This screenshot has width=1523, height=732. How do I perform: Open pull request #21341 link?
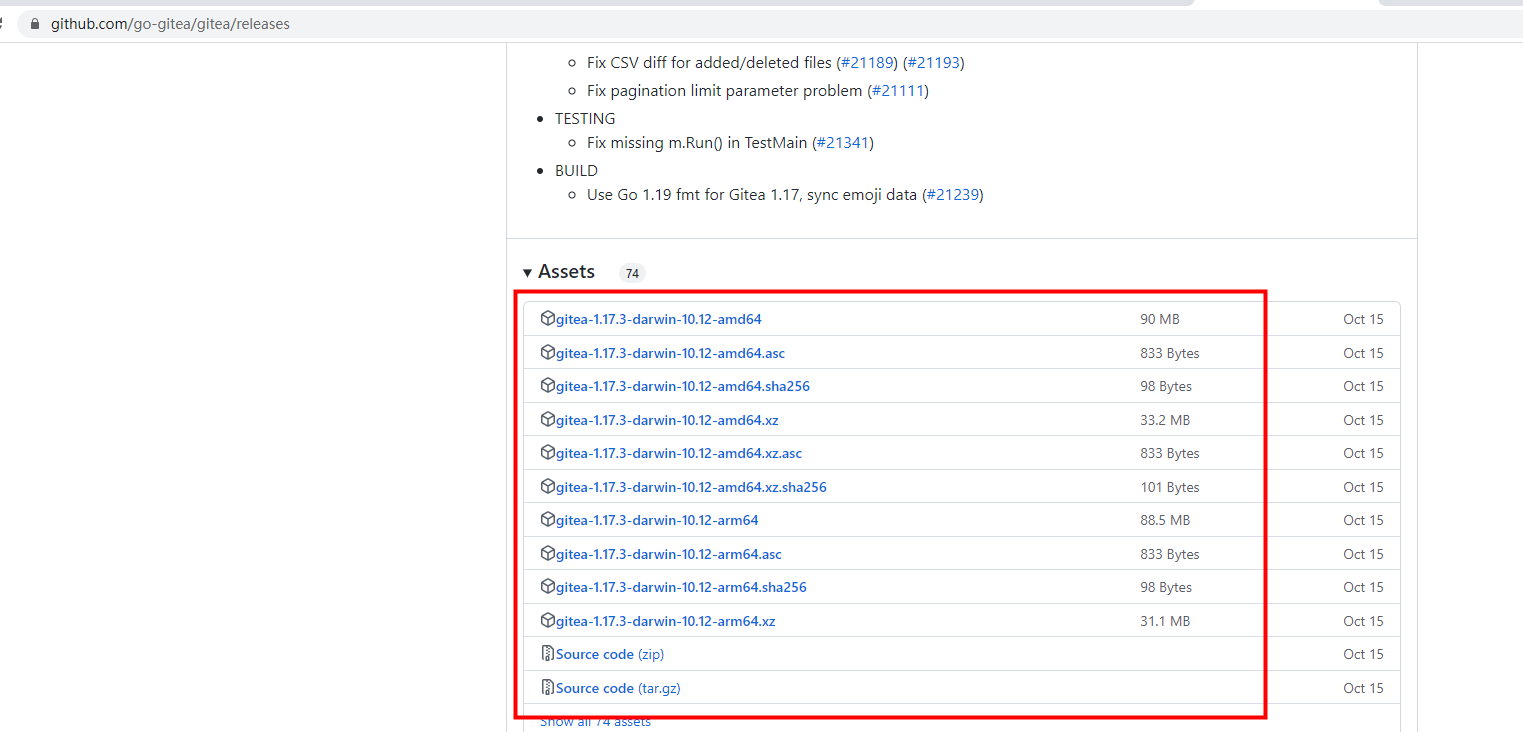click(x=842, y=143)
